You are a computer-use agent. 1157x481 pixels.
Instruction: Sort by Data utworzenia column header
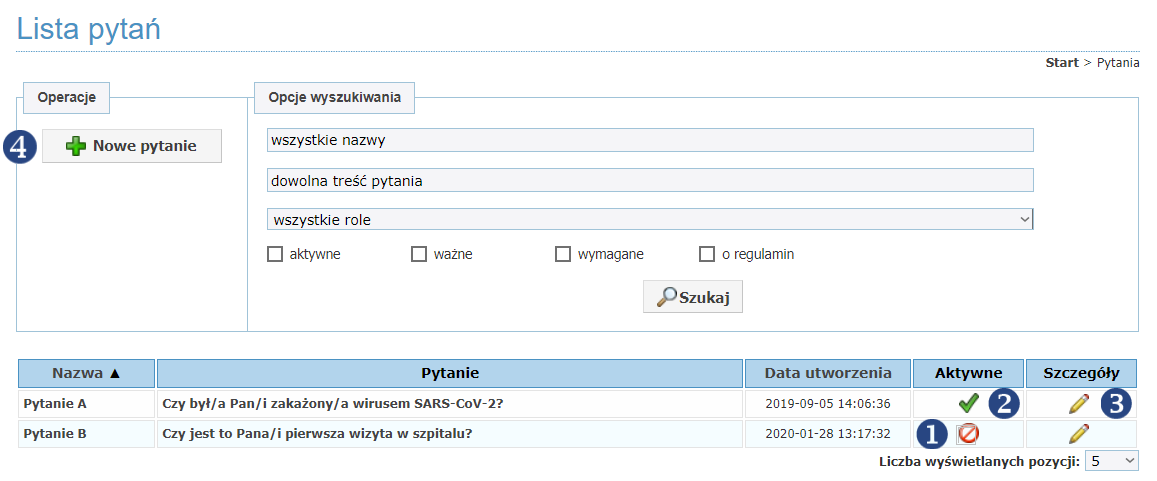tap(828, 373)
